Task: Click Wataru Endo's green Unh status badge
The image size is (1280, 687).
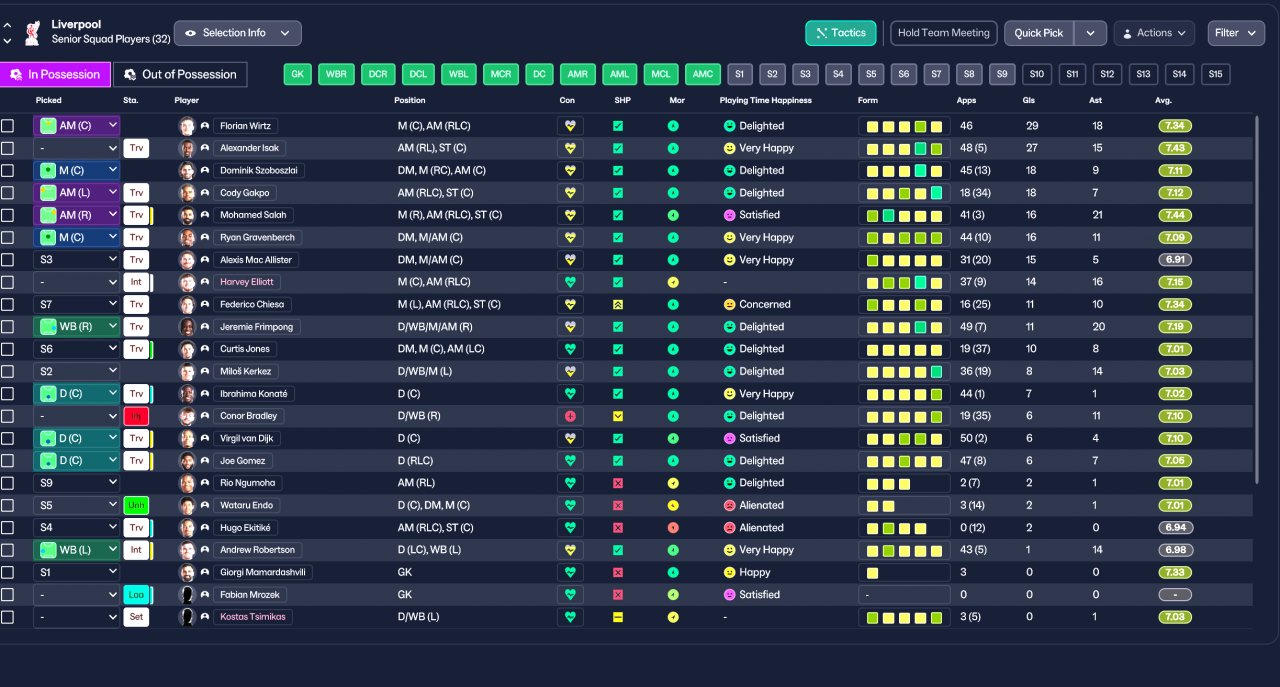Action: click(x=136, y=505)
